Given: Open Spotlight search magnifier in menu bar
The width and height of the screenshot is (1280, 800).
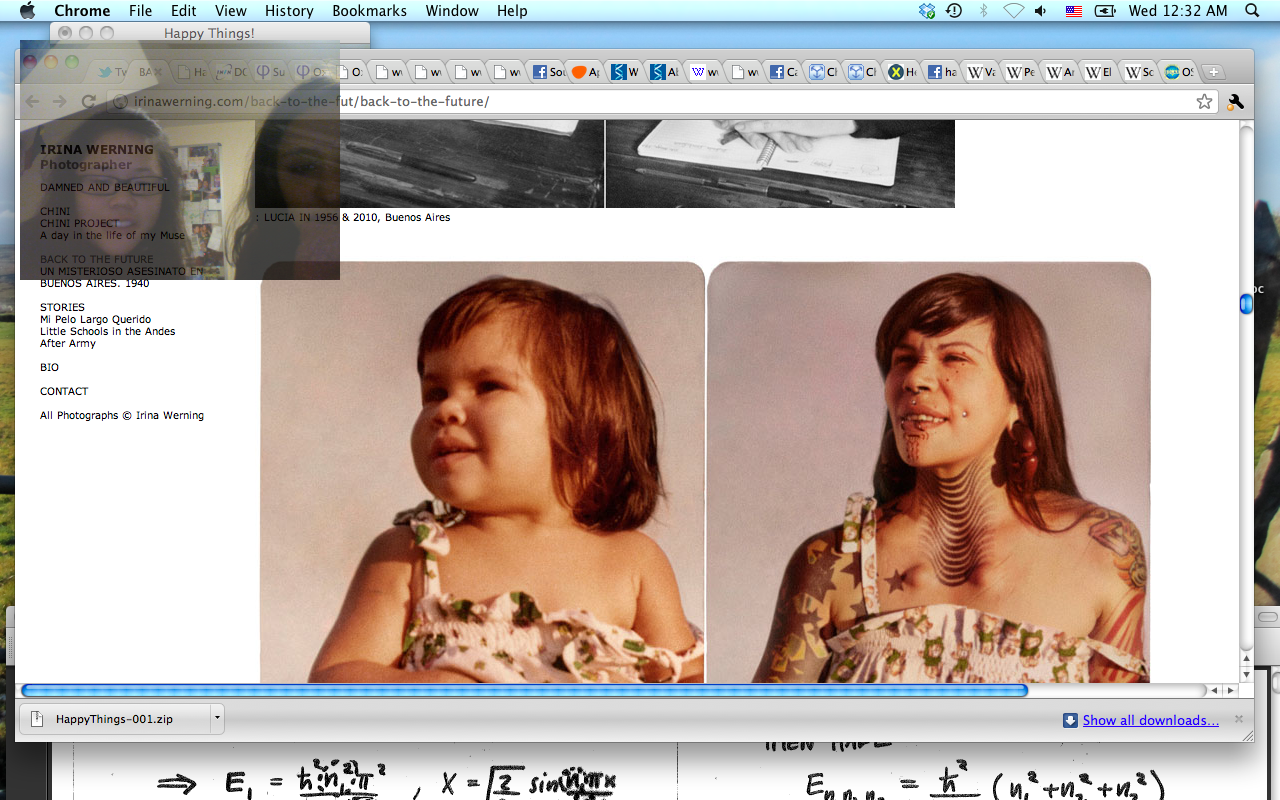Looking at the screenshot, I should tap(1252, 11).
